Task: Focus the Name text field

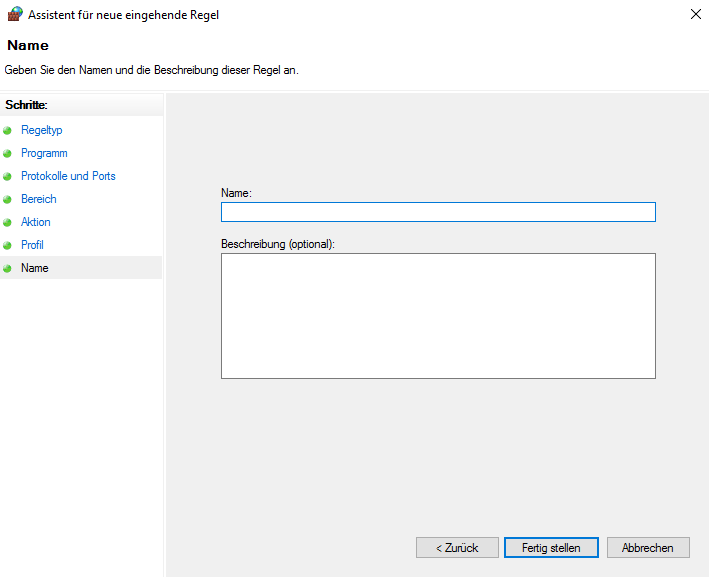Action: coord(438,212)
